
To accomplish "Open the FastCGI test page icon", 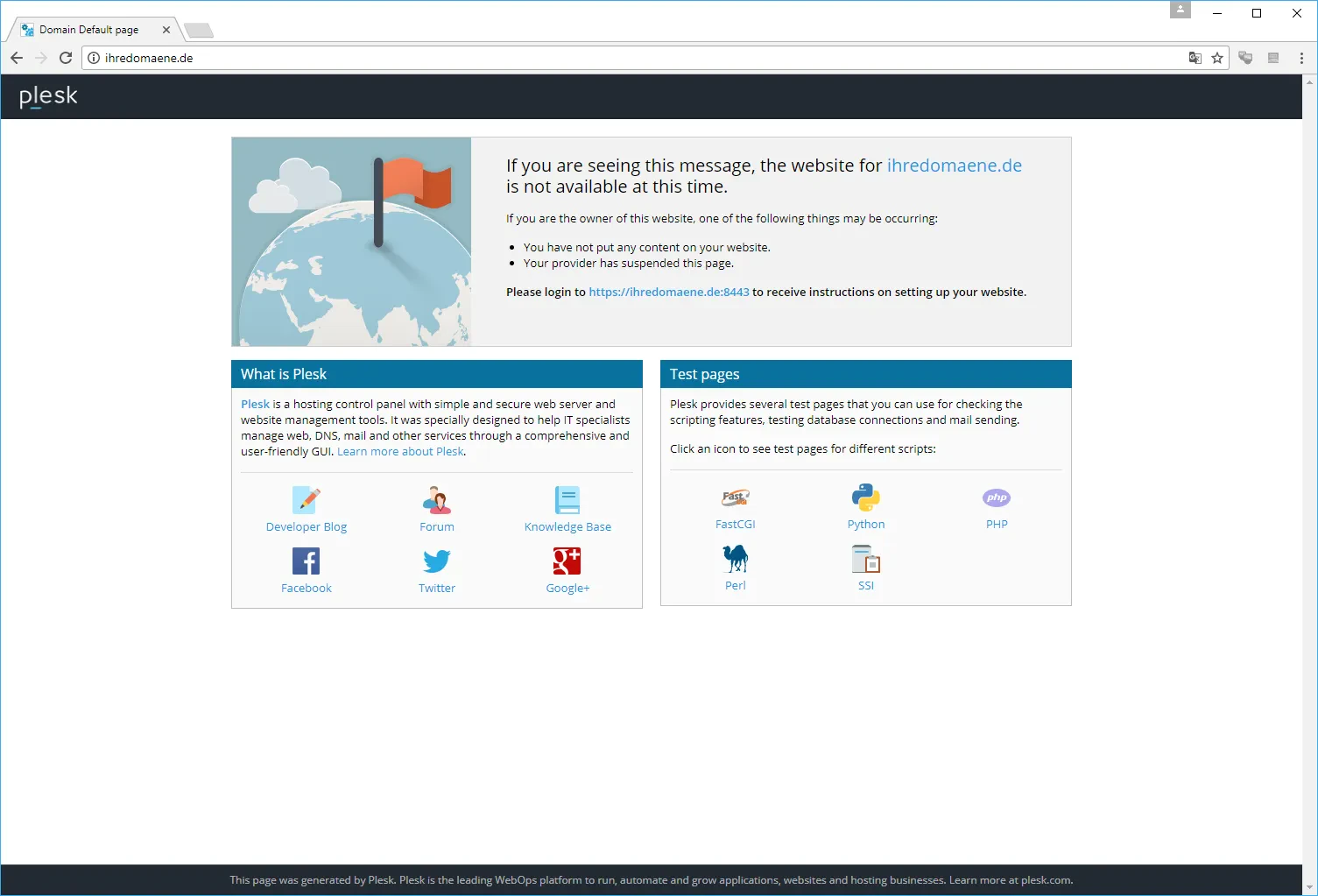I will (x=736, y=497).
